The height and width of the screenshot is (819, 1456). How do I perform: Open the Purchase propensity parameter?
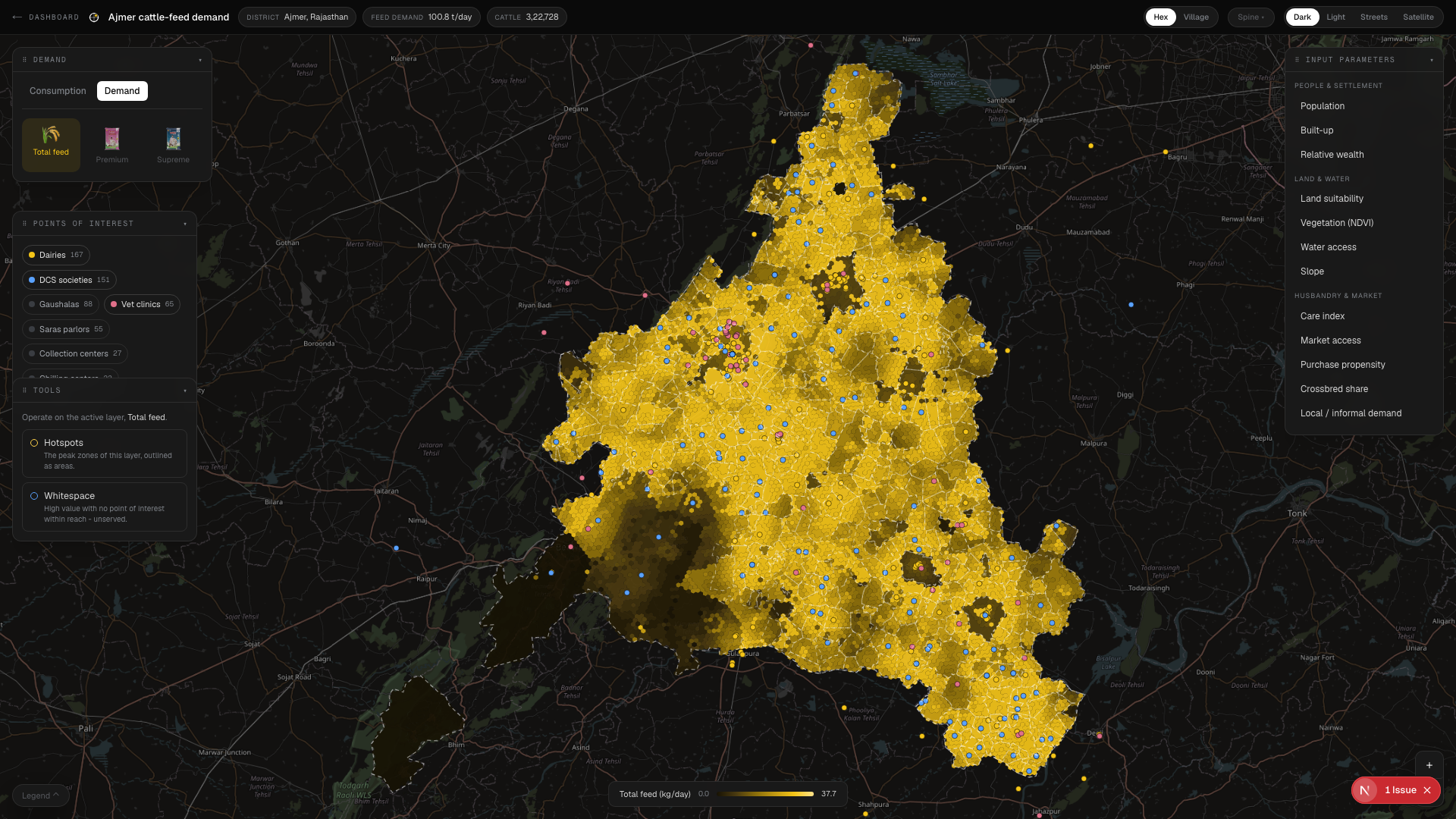coord(1364,365)
